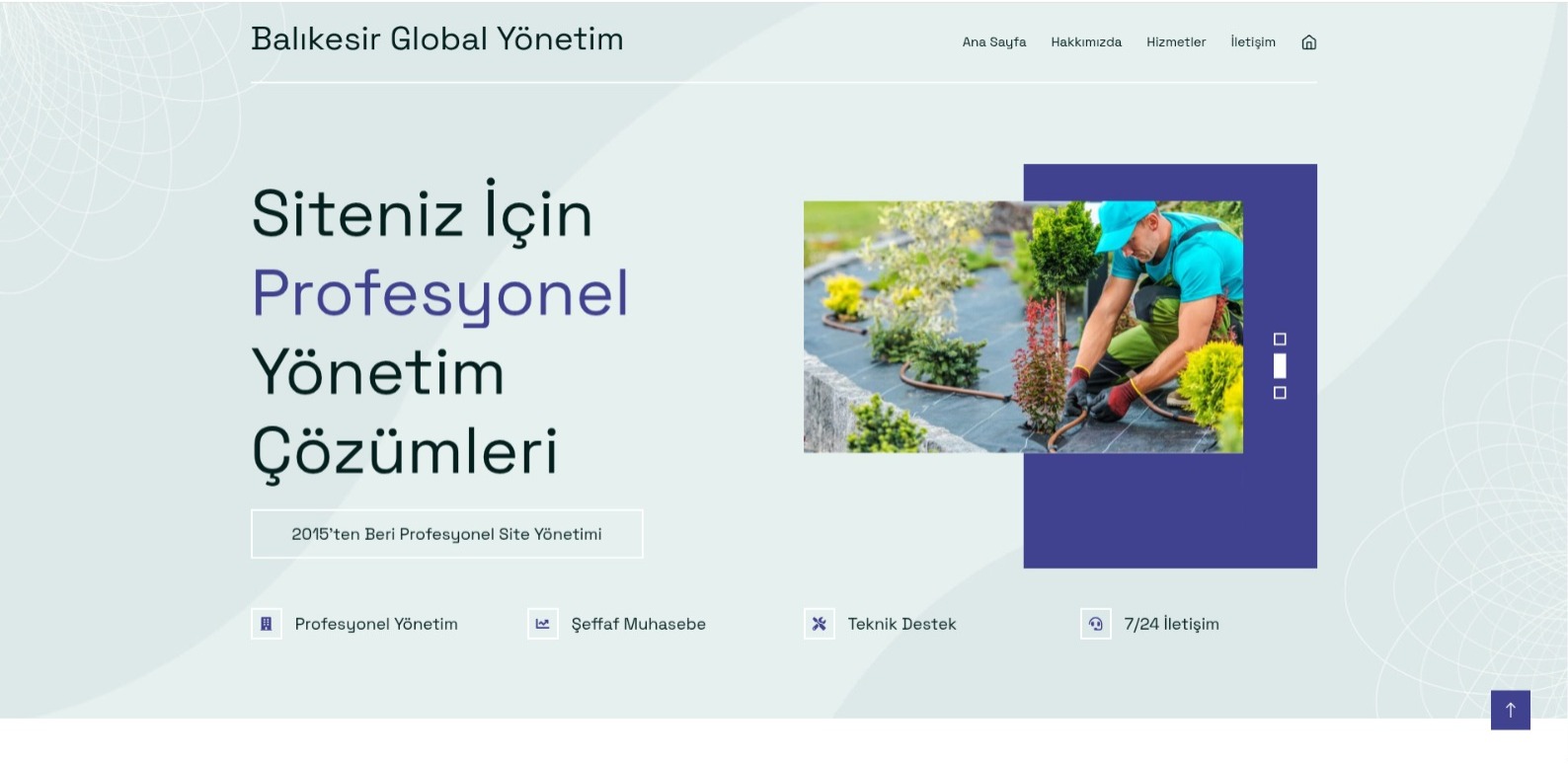Click the chart icon beside Şeffaf Muhasebe
1568x765 pixels.
pyautogui.click(x=543, y=624)
